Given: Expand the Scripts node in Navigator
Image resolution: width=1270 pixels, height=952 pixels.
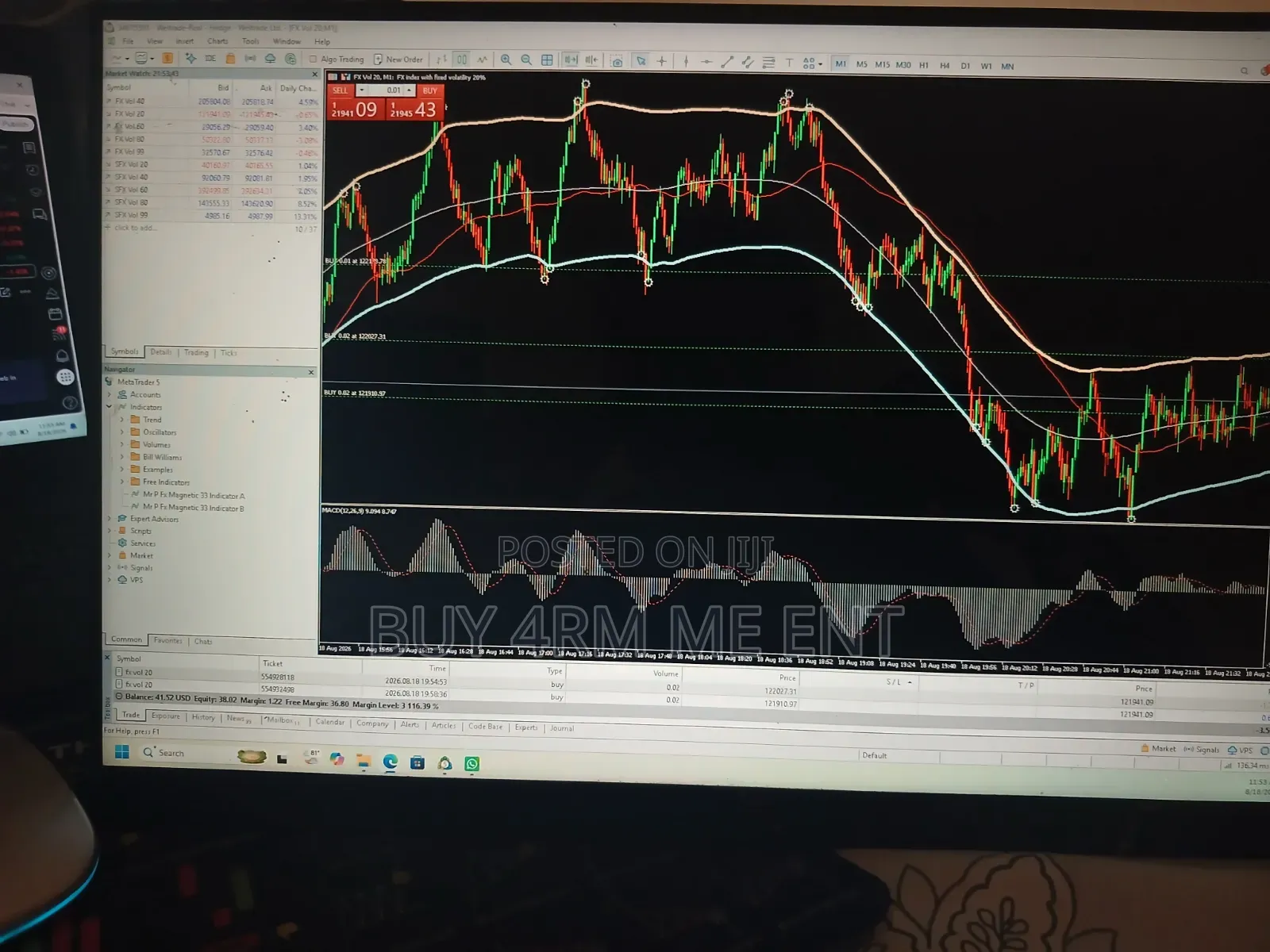Looking at the screenshot, I should tap(110, 531).
